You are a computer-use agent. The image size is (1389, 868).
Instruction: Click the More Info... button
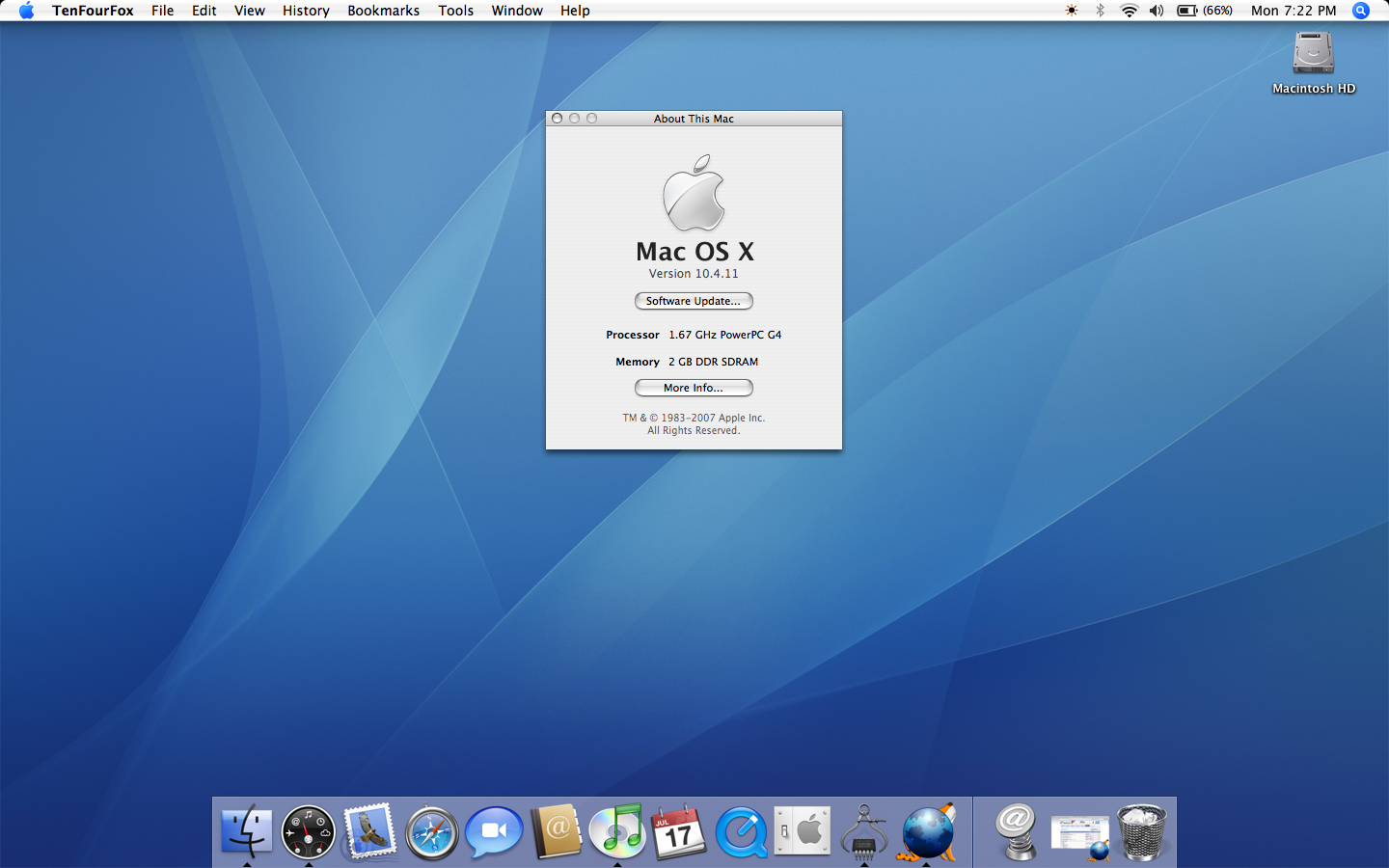point(694,388)
